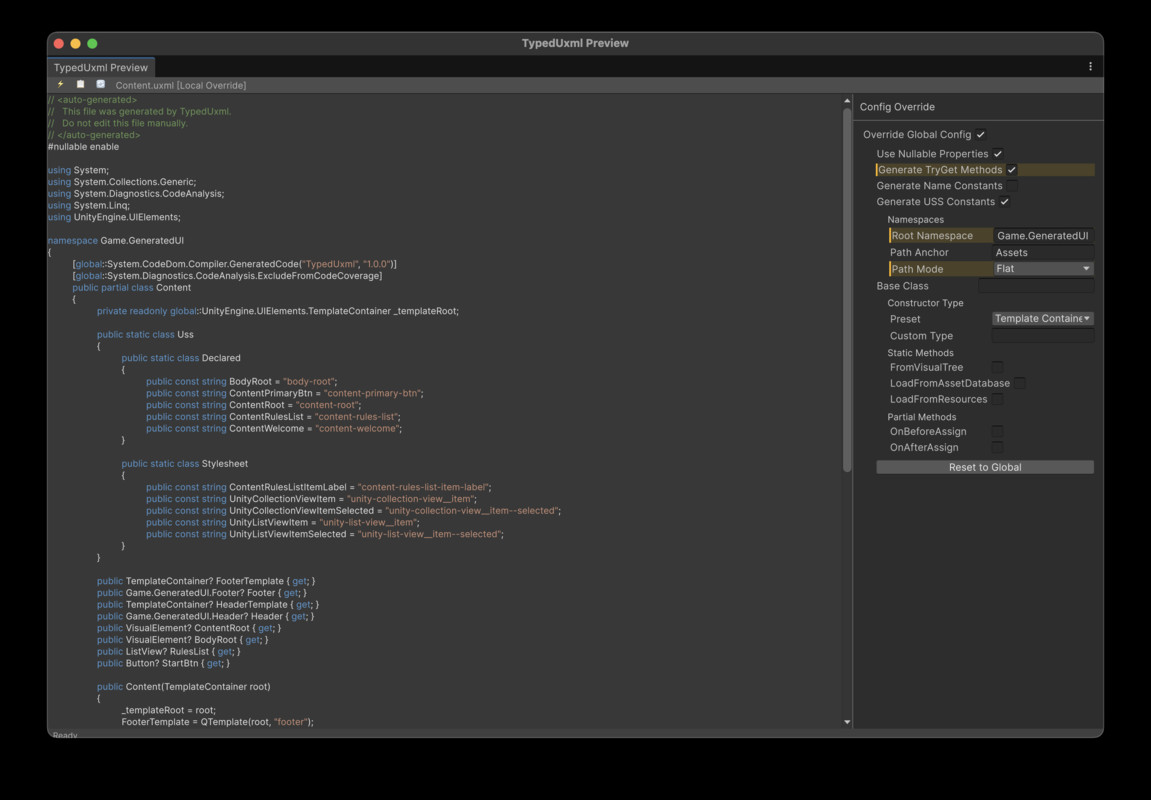Click the BodyRoot = "body-root" constant line
Viewport: 1151px width, 800px height.
242,382
